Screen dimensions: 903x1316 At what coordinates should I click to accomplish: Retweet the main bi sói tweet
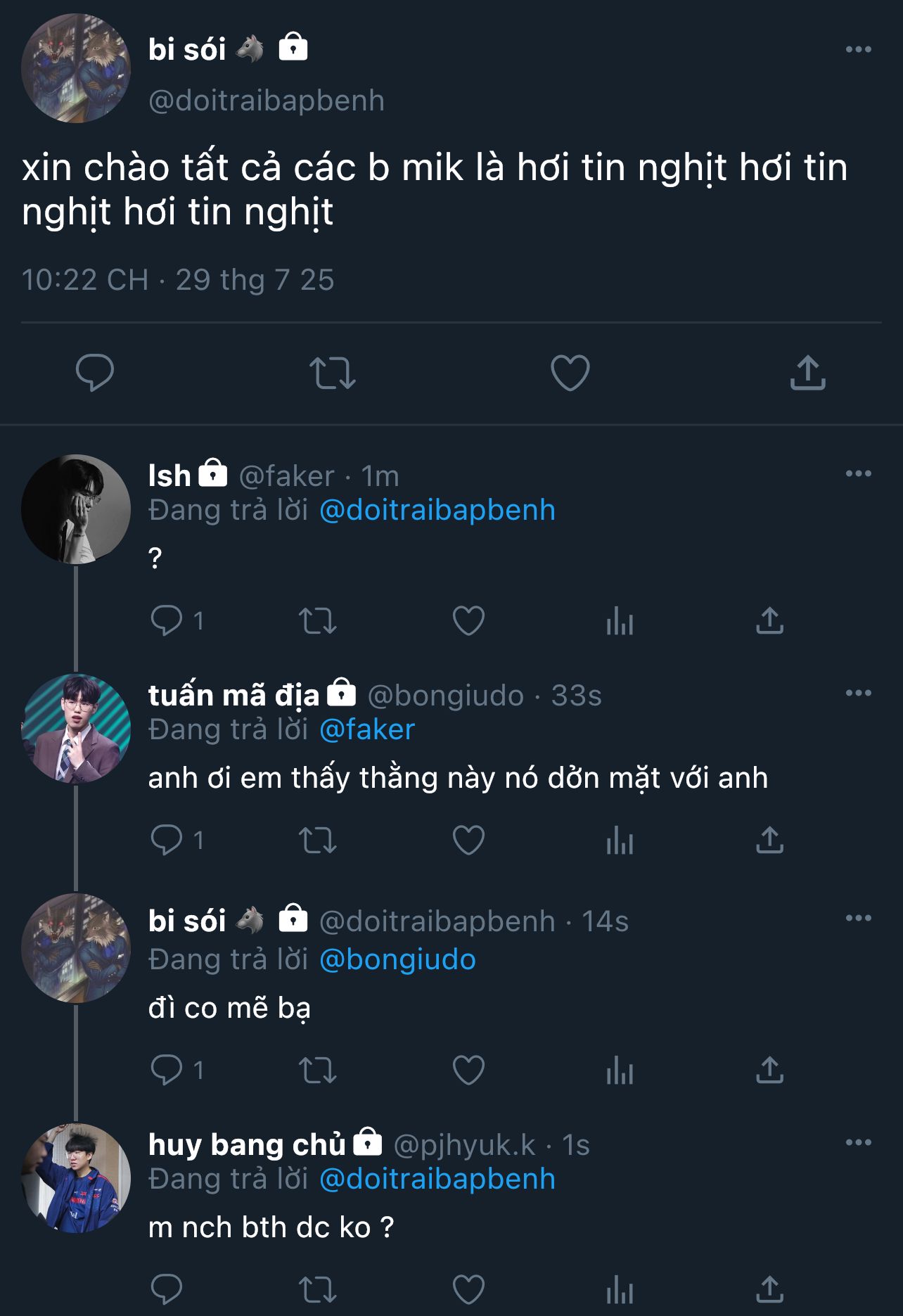332,373
